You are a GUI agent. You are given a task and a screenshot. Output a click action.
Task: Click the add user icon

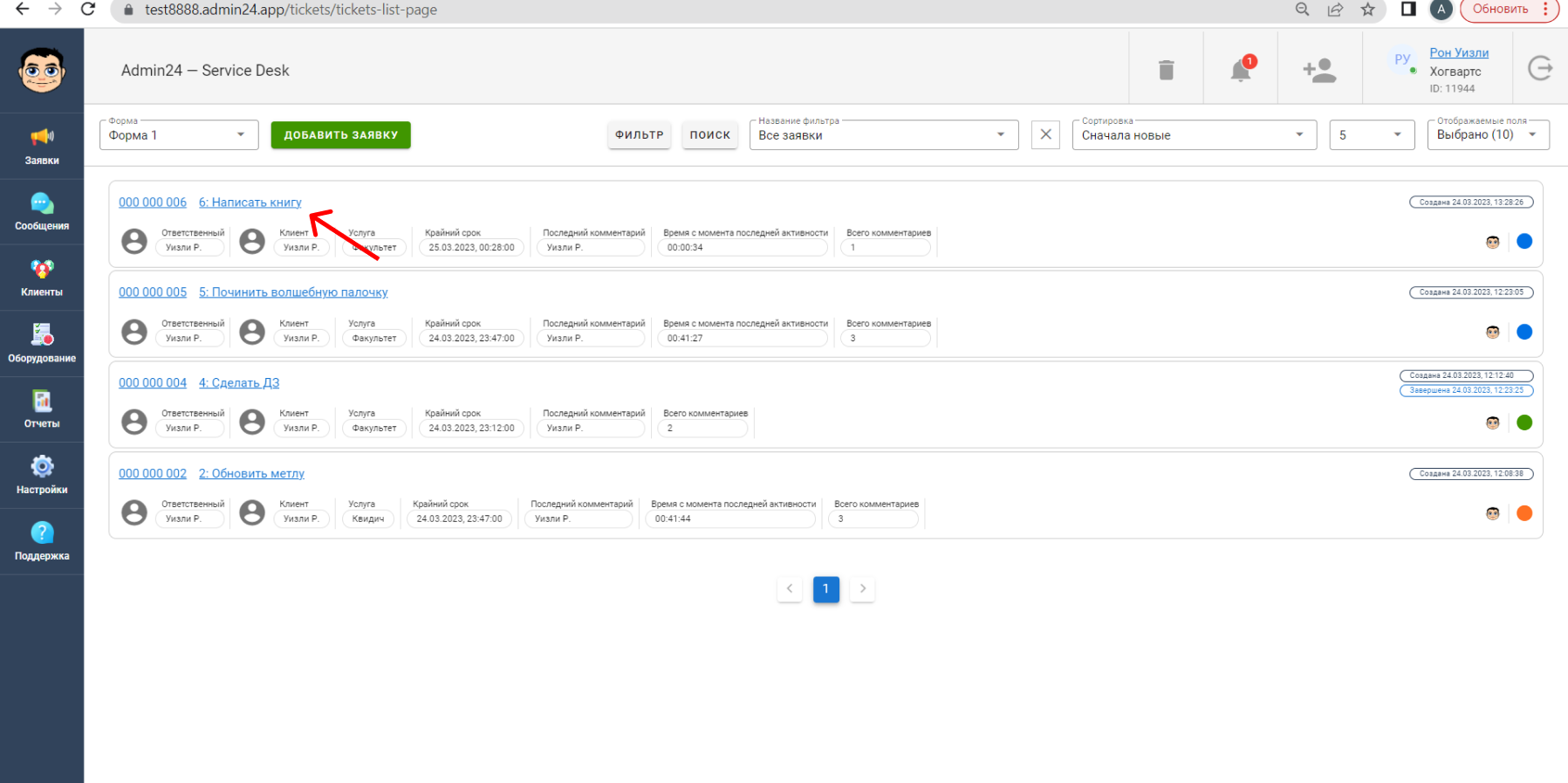[1319, 70]
